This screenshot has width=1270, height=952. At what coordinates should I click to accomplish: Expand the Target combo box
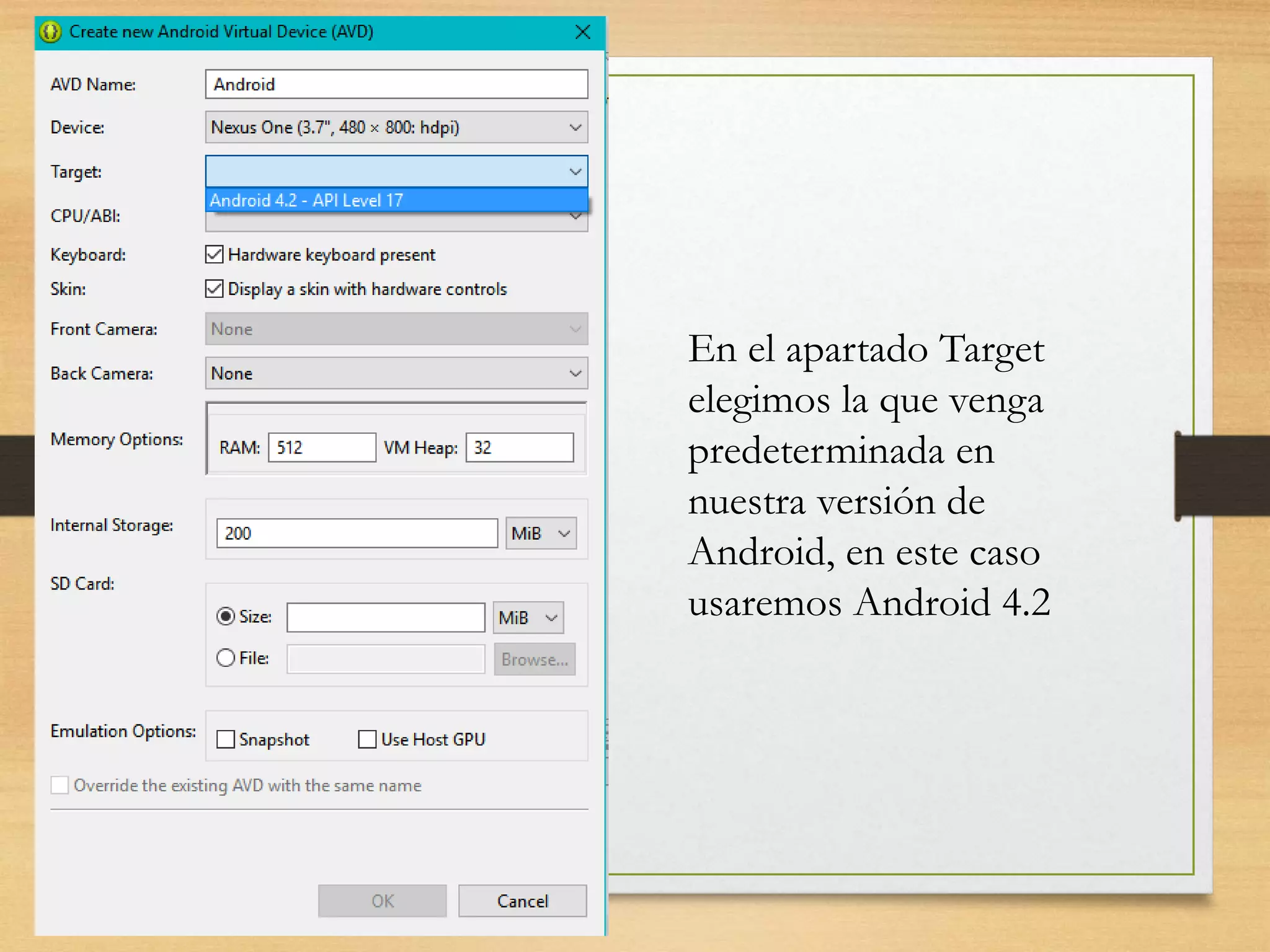tap(396, 172)
